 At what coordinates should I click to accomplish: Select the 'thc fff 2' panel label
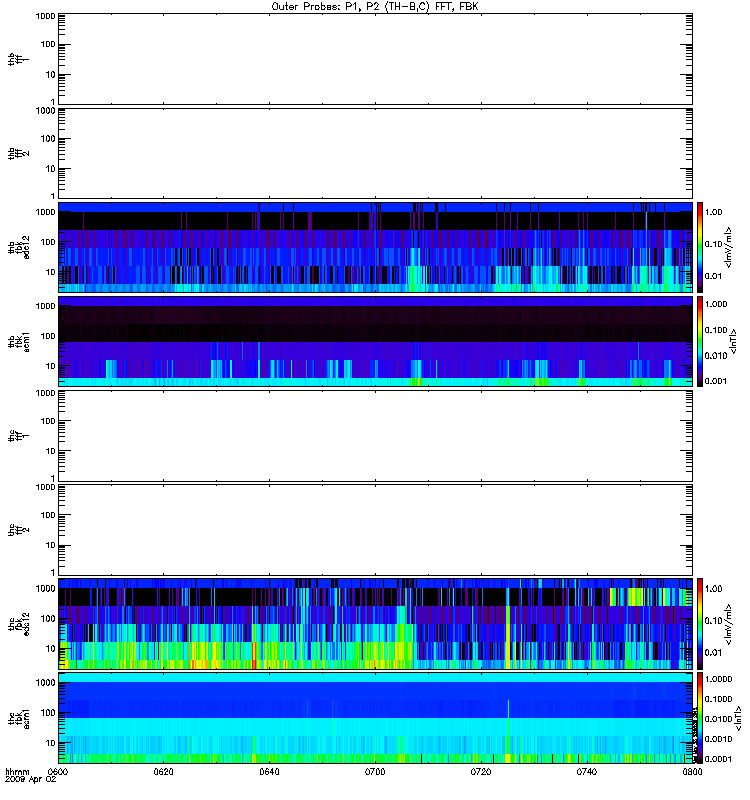tap(18, 530)
